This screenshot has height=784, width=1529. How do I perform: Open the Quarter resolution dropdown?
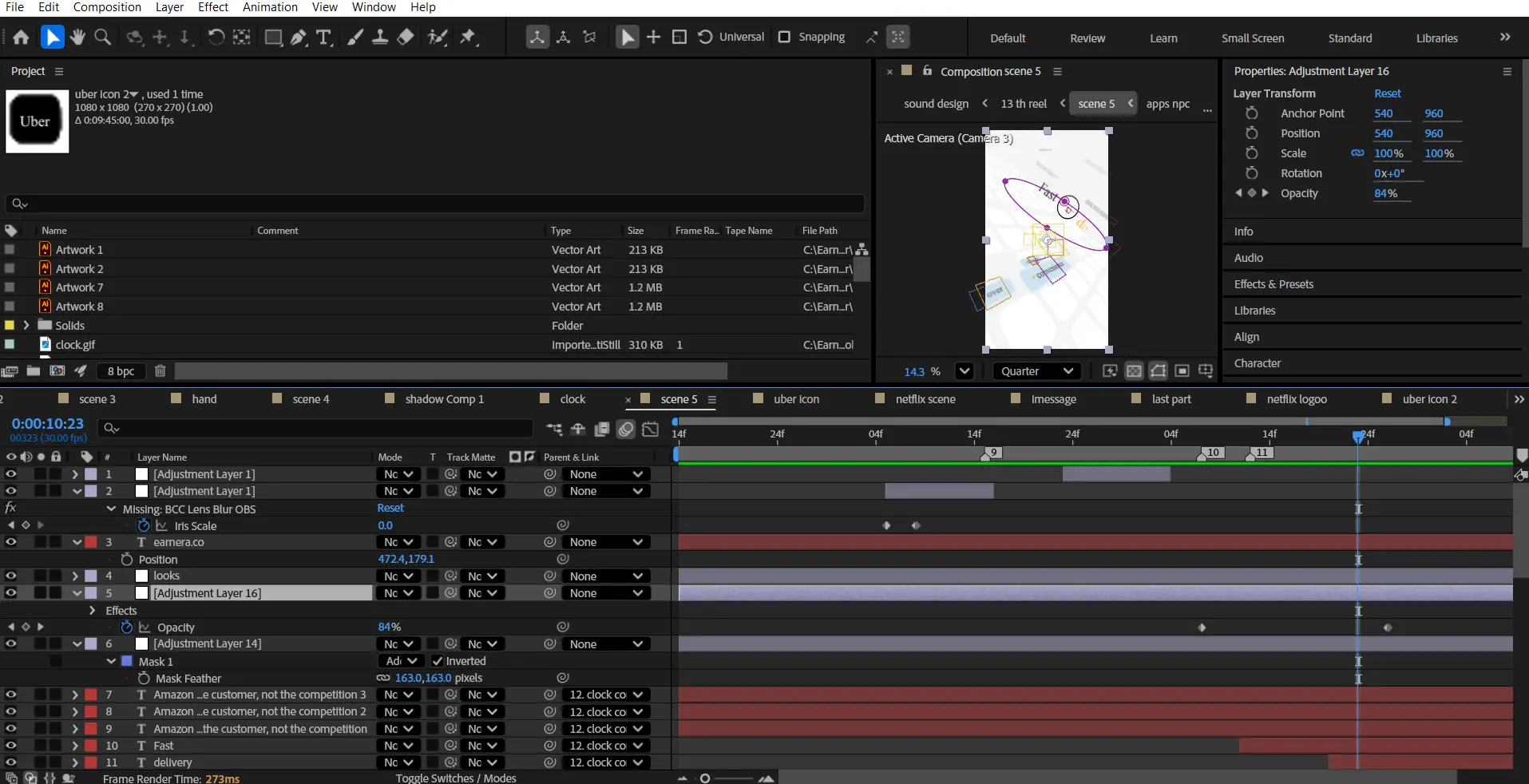click(1036, 371)
